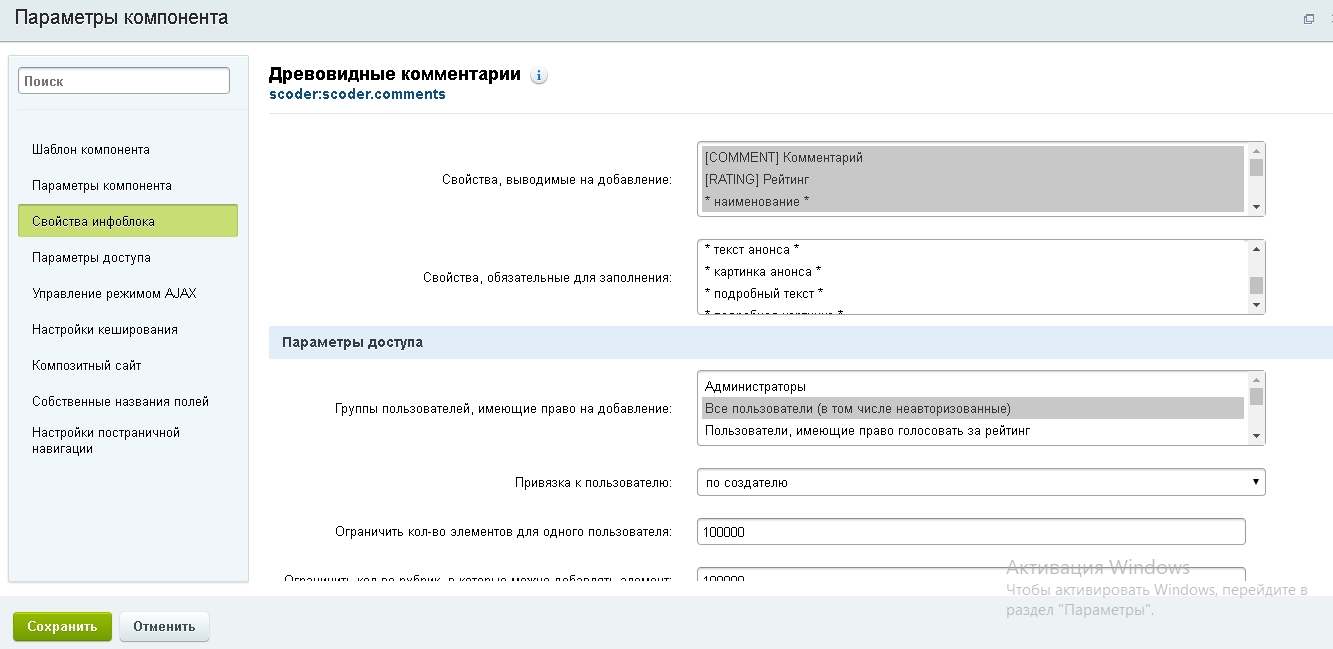Click the info icon beside Древовидные комментарии
The image size is (1333, 649).
point(539,76)
